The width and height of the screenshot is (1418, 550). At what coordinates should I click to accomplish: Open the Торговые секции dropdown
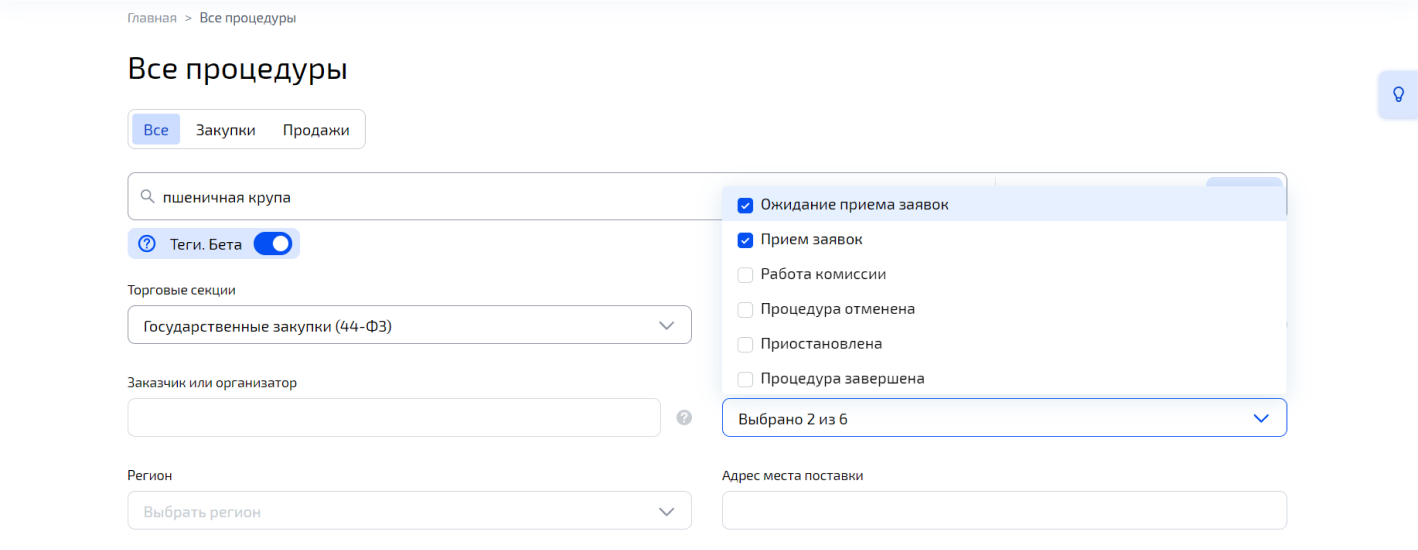pyautogui.click(x=409, y=325)
